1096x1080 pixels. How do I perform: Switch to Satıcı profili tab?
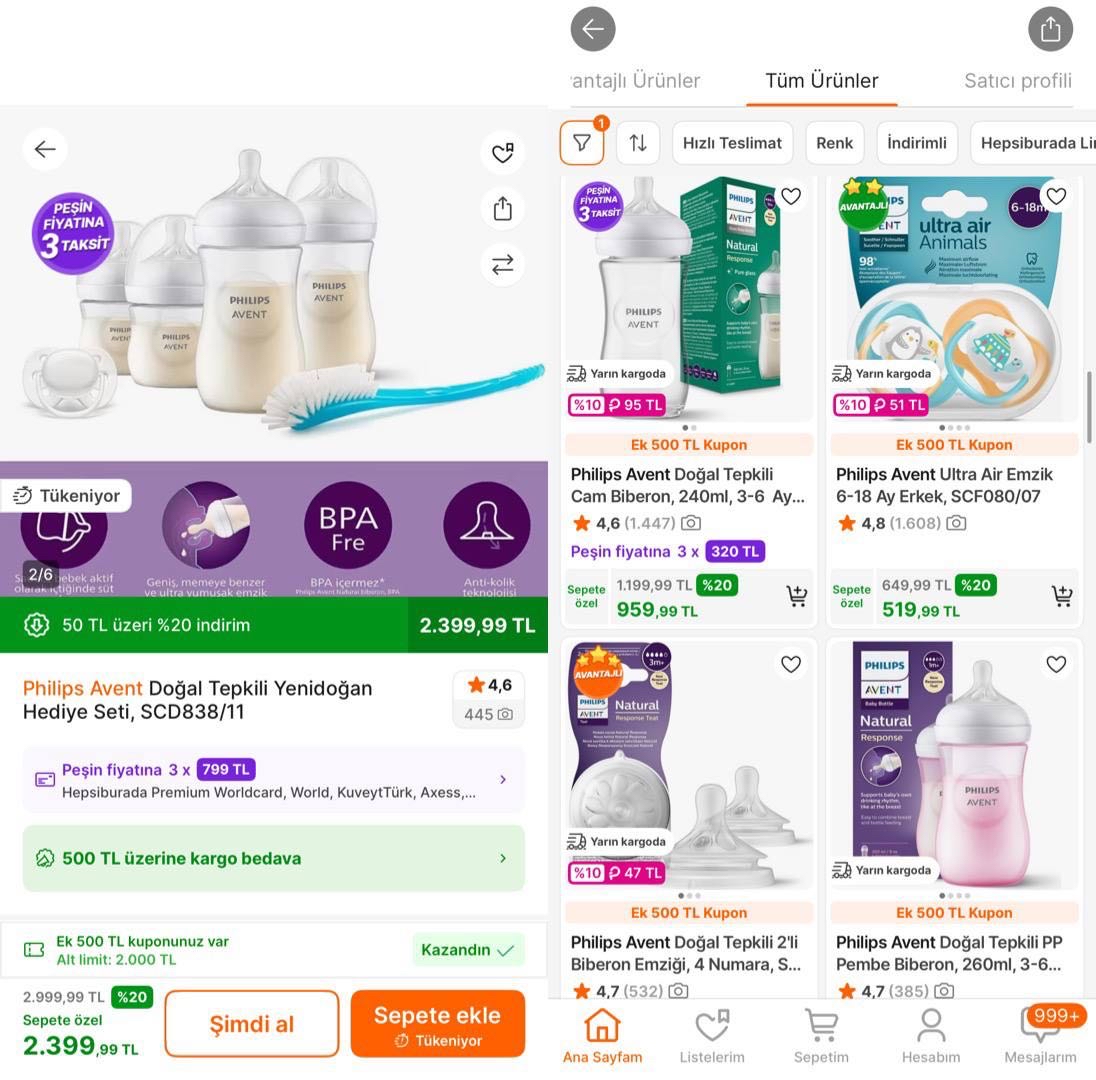(1017, 81)
